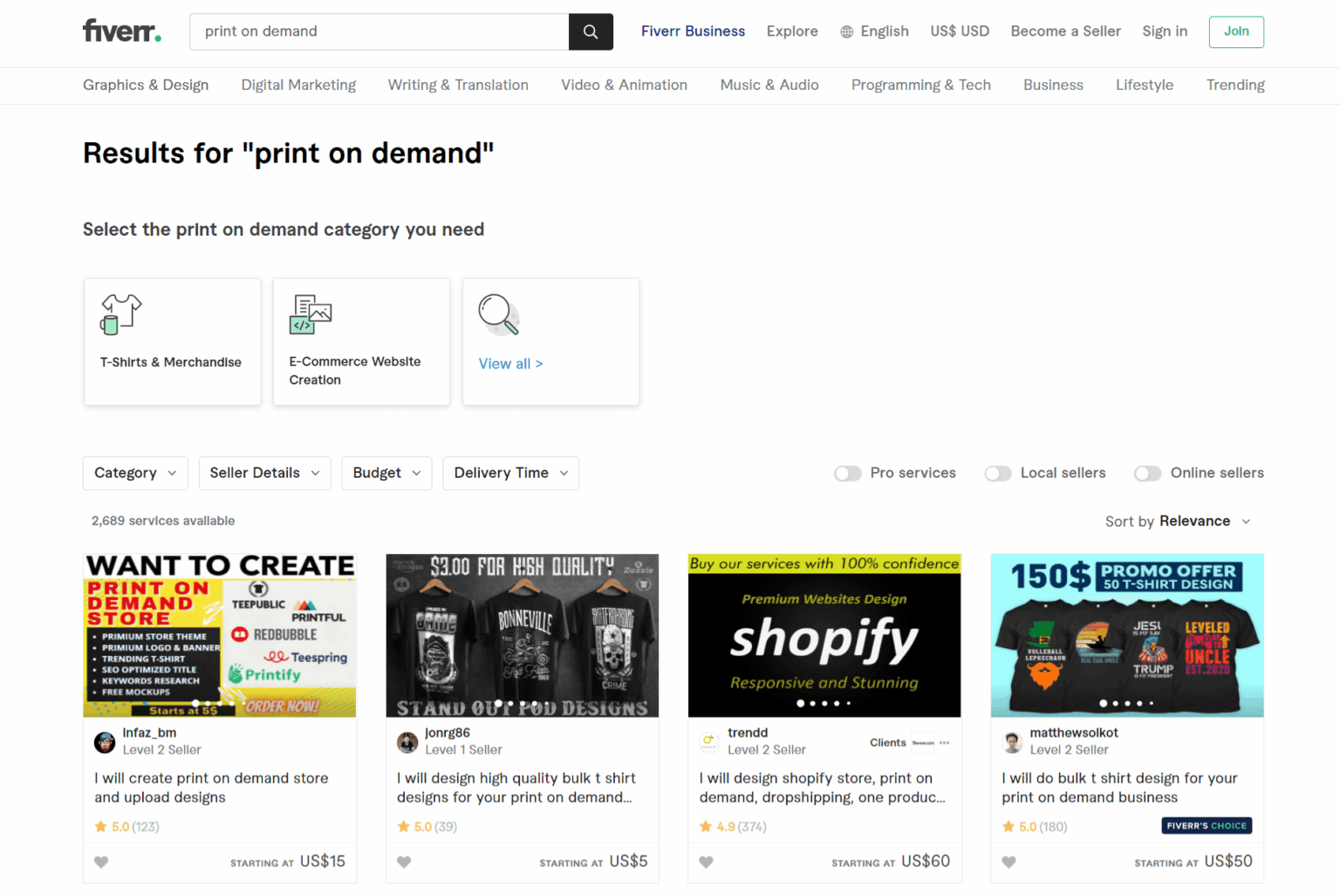Open the Budget filter dropdown
The image size is (1340, 896).
(x=386, y=473)
